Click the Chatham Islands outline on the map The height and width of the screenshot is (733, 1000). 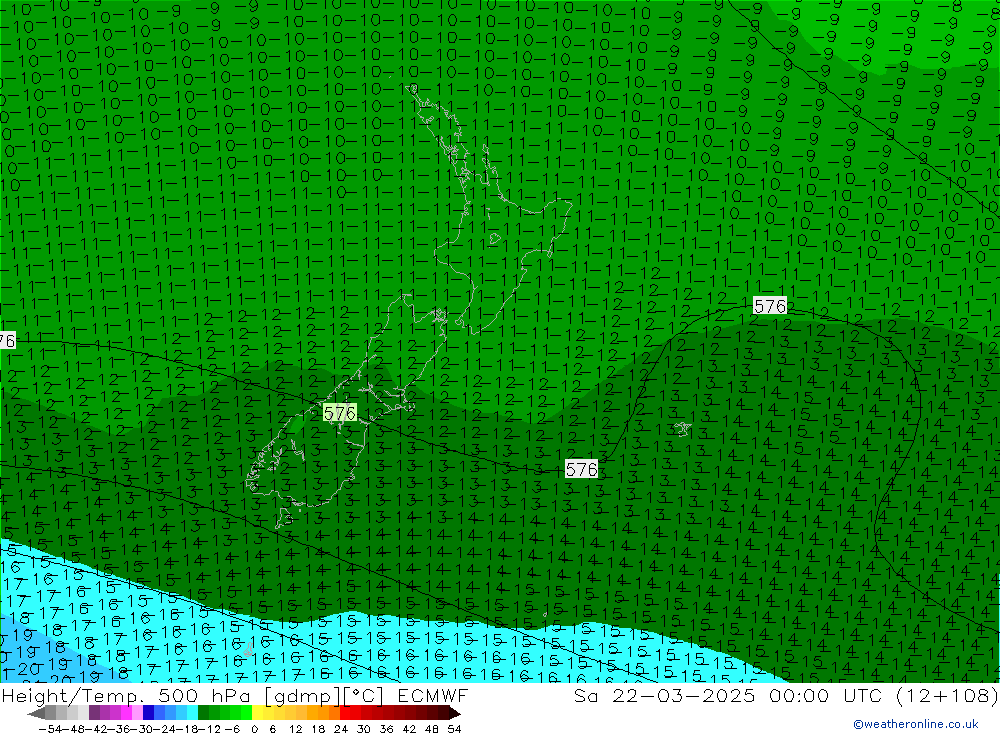(x=682, y=429)
